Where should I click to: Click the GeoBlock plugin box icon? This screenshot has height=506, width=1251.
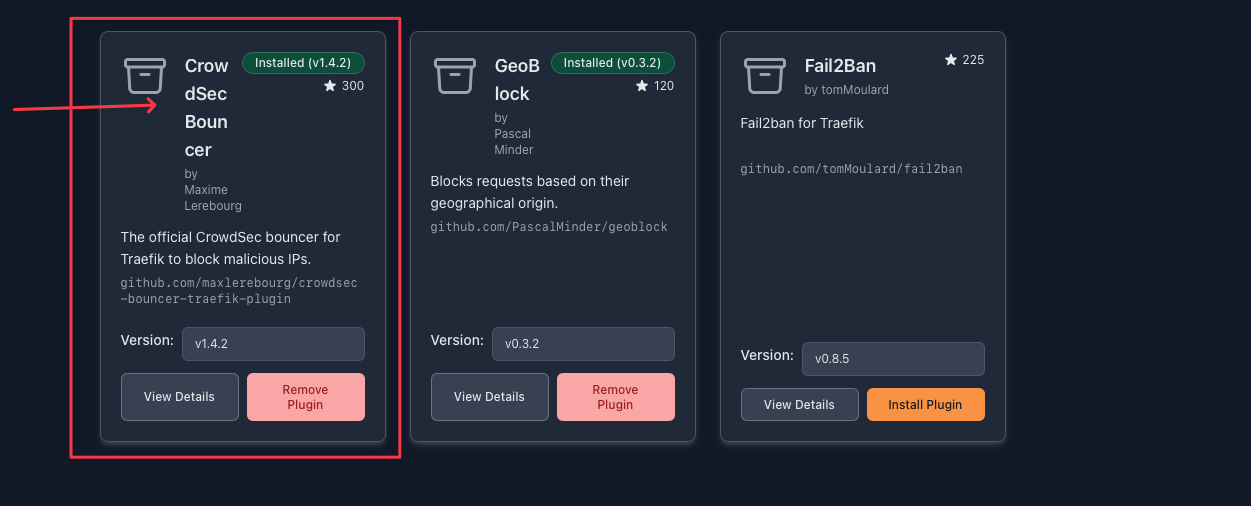tap(454, 77)
